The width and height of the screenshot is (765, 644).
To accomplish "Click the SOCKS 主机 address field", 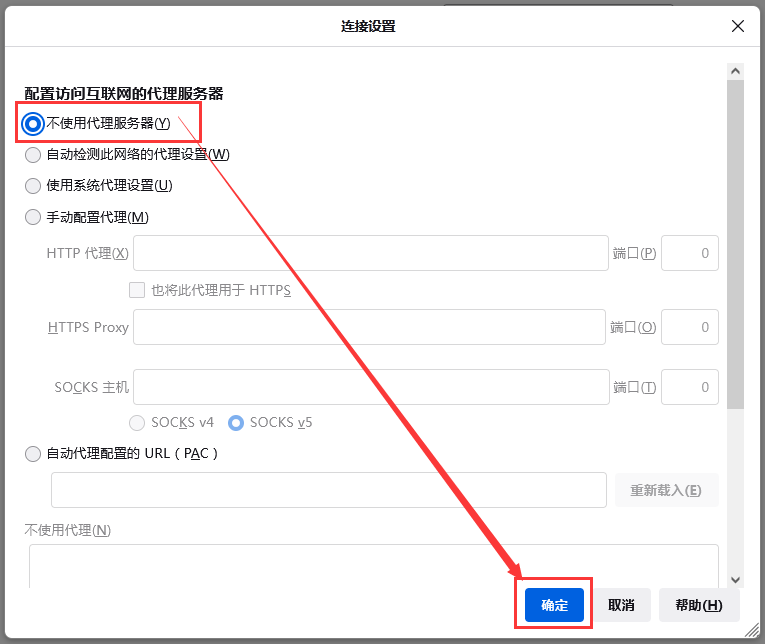I will point(371,387).
